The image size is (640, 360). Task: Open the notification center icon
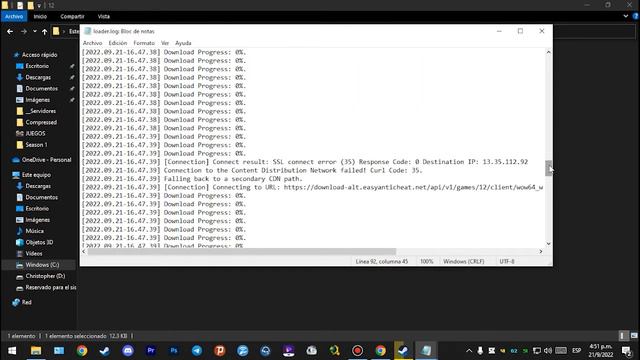[x=627, y=351]
